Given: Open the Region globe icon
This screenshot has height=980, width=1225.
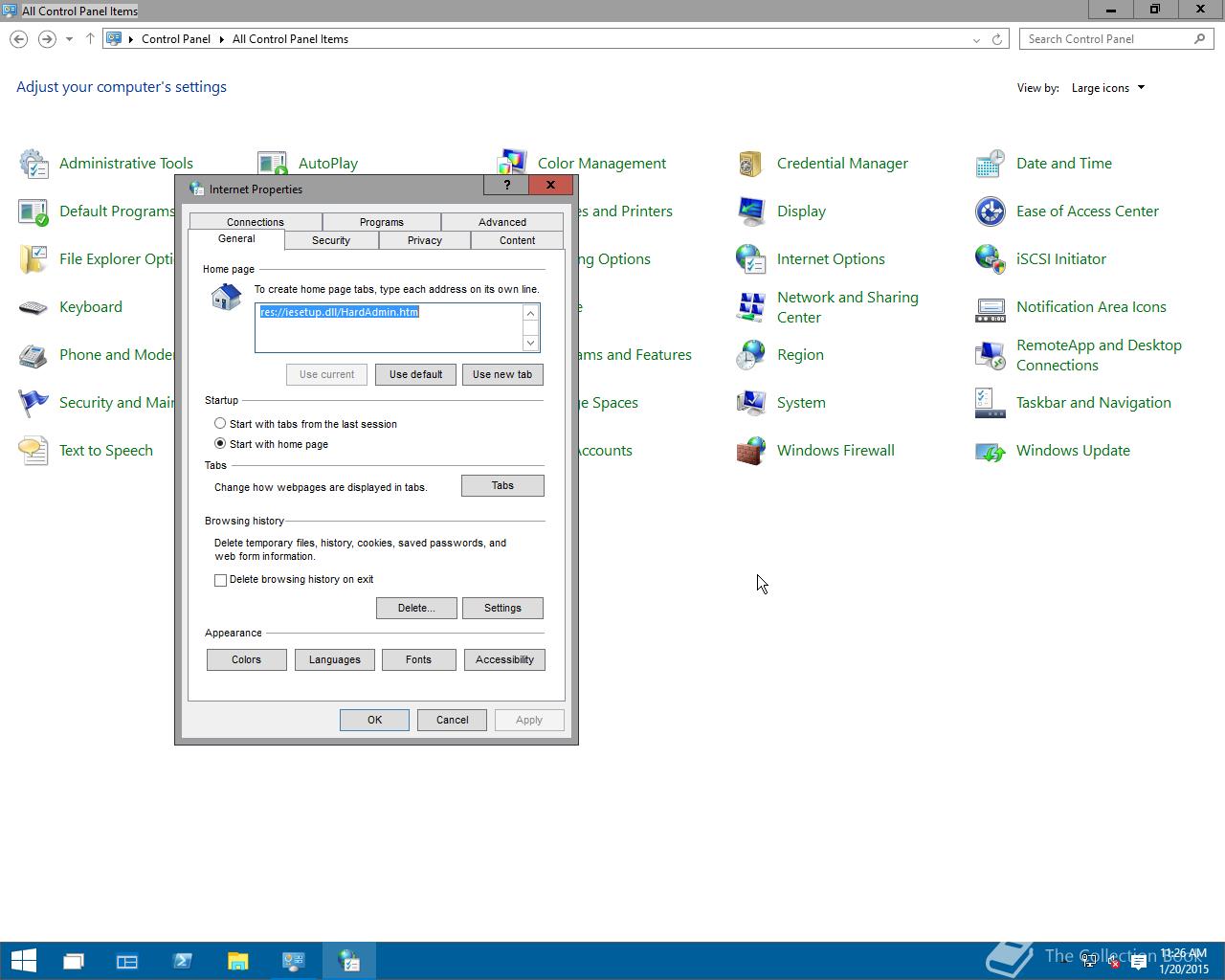Looking at the screenshot, I should point(751,355).
